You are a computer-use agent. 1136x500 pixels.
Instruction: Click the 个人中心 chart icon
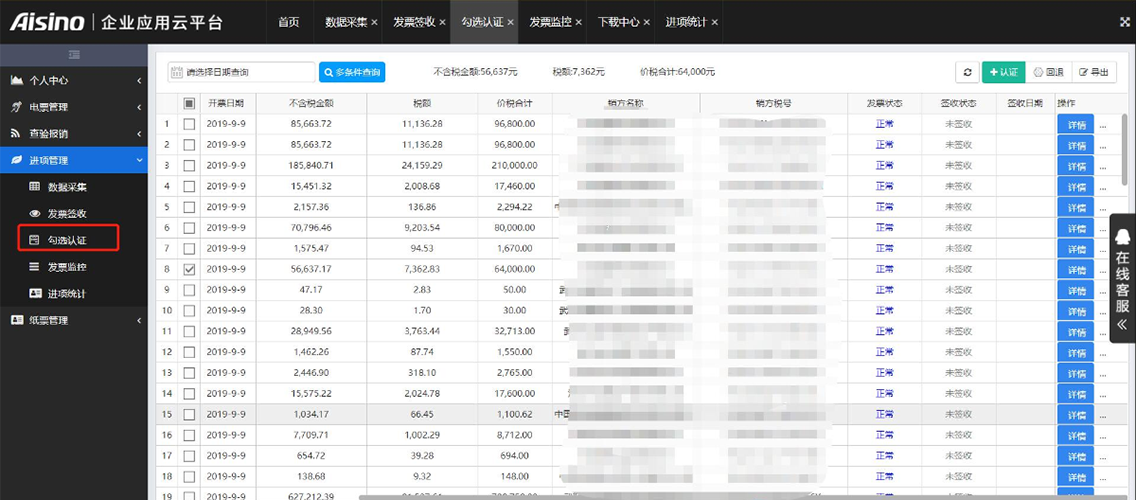click(x=17, y=80)
